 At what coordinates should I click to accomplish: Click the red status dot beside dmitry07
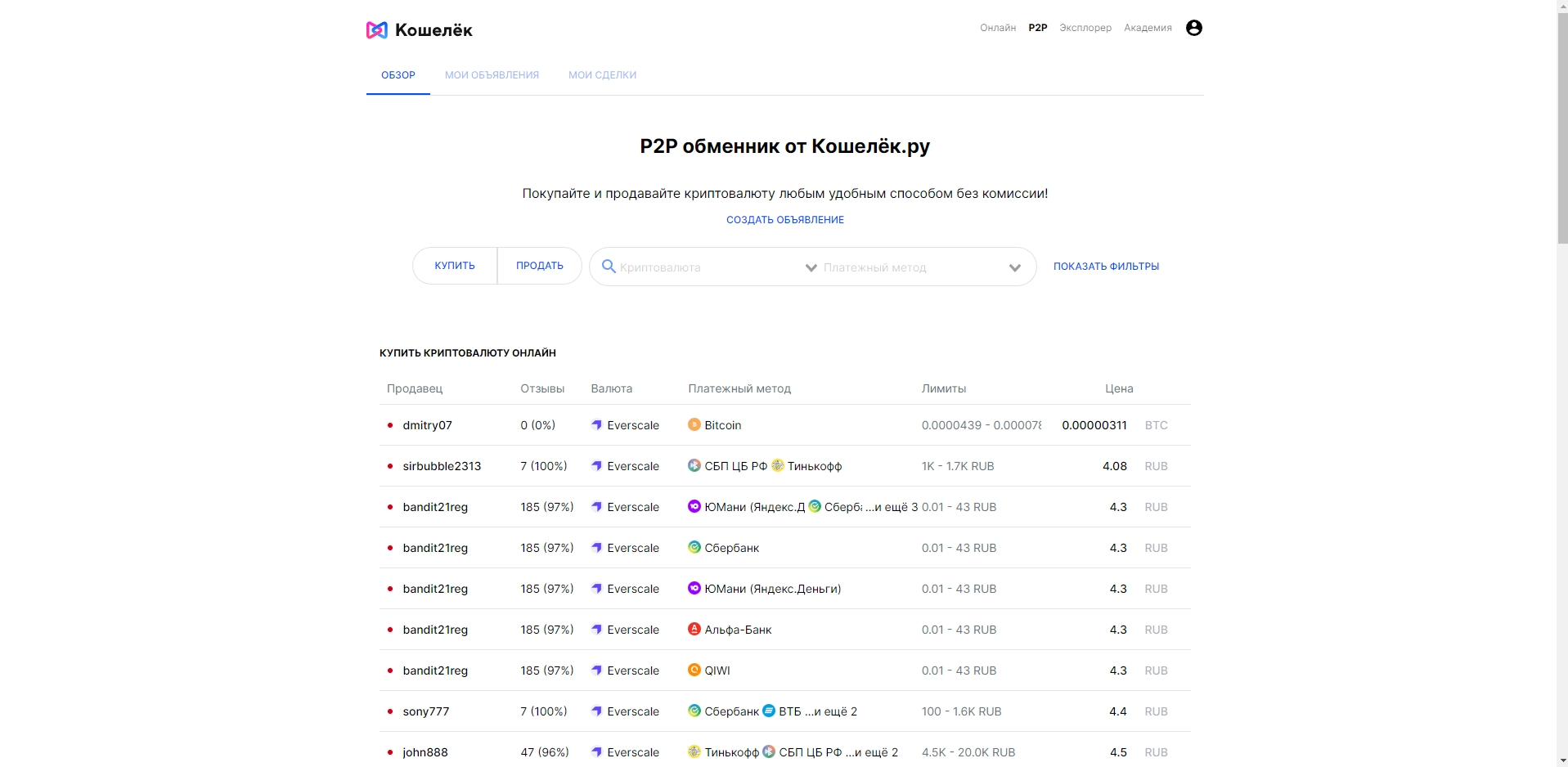[x=389, y=425]
